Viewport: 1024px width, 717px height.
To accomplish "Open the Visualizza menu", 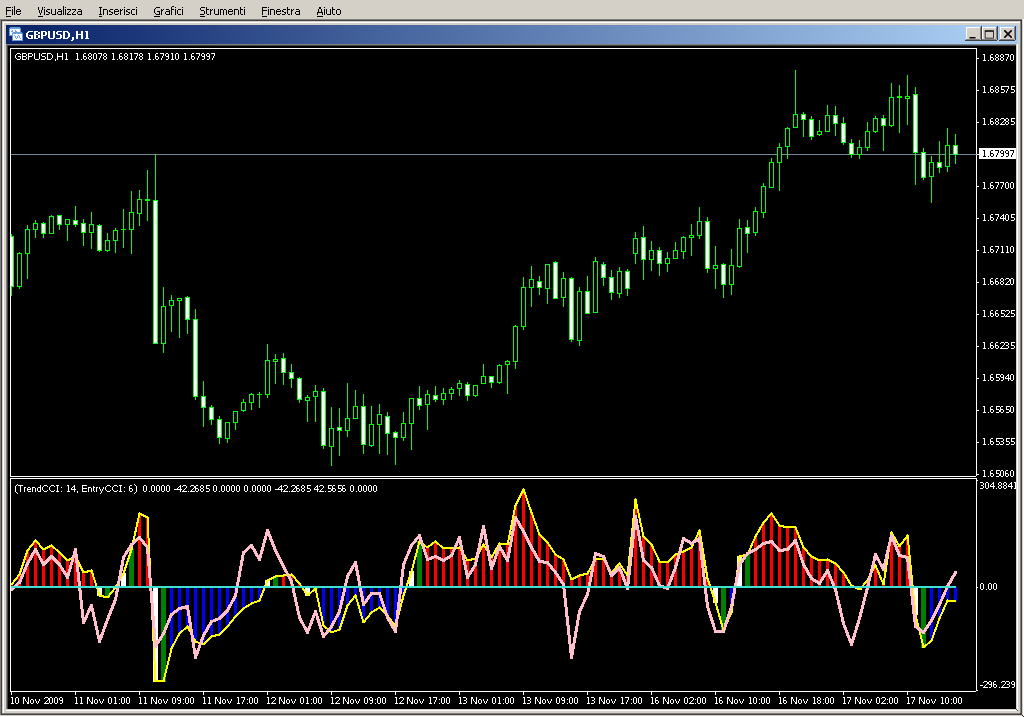I will [60, 11].
